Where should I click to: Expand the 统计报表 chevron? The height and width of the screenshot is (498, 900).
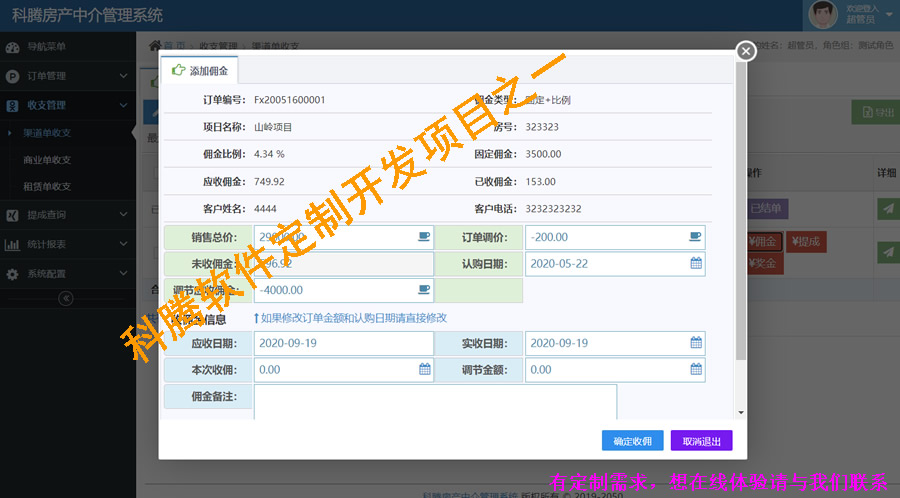pyautogui.click(x=123, y=244)
